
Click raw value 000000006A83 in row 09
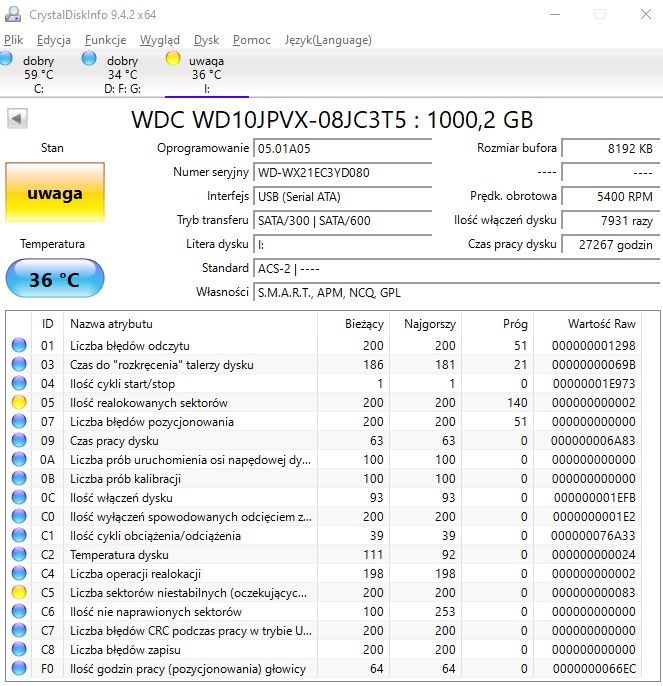(x=593, y=441)
